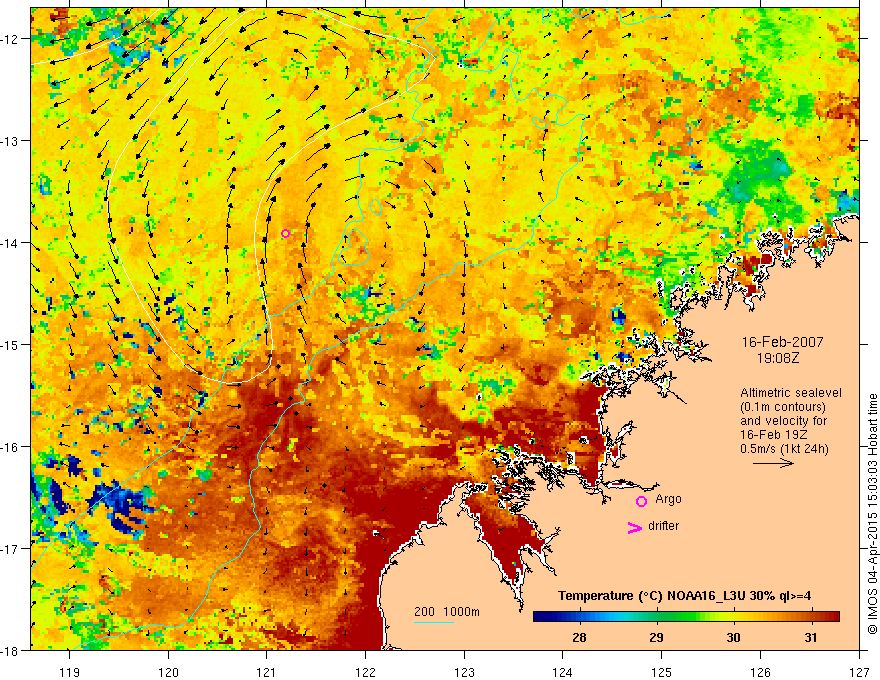
Task: Click longitude axis label '125'
Action: point(662,672)
